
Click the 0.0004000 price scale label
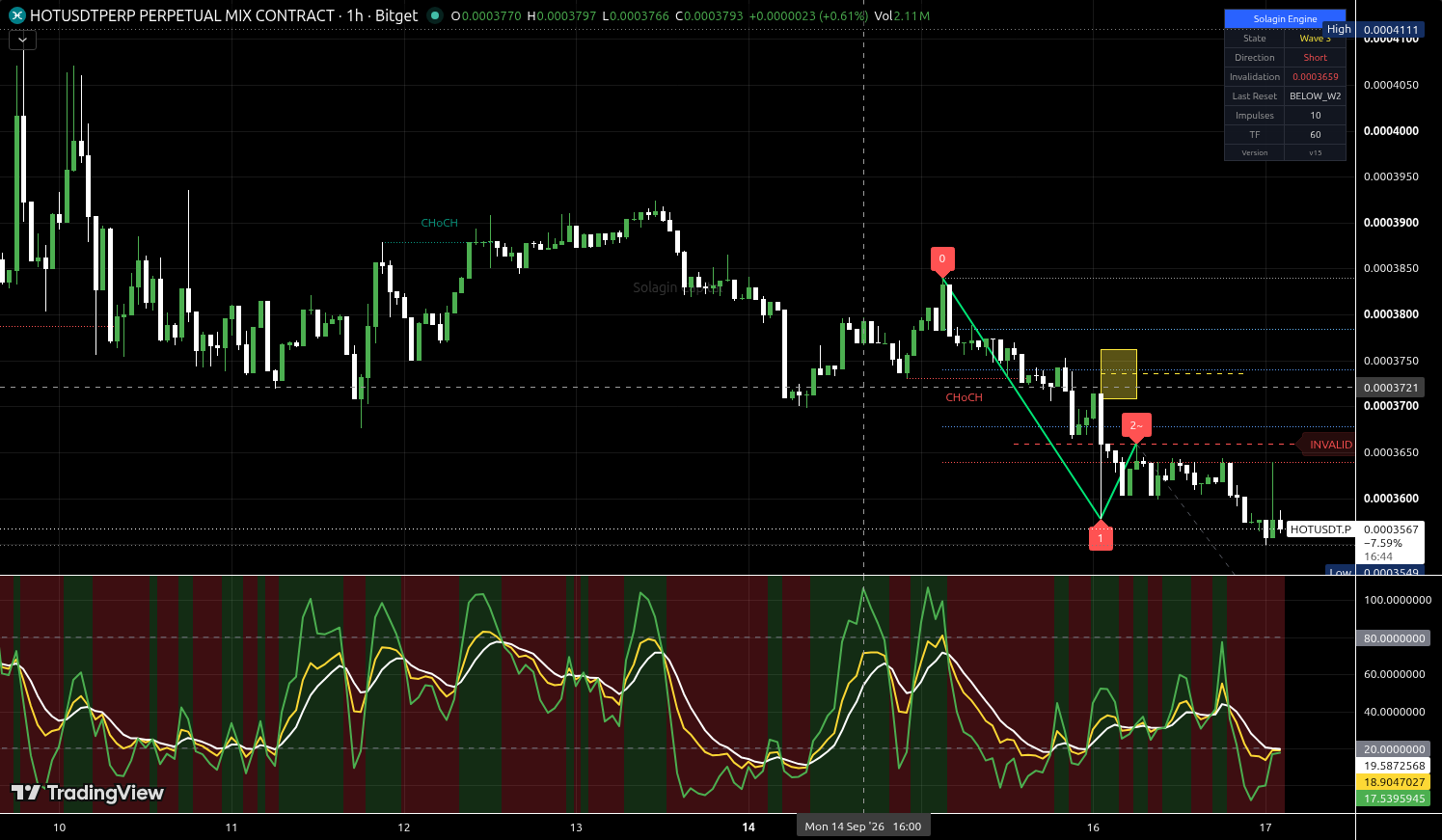pyautogui.click(x=1391, y=131)
